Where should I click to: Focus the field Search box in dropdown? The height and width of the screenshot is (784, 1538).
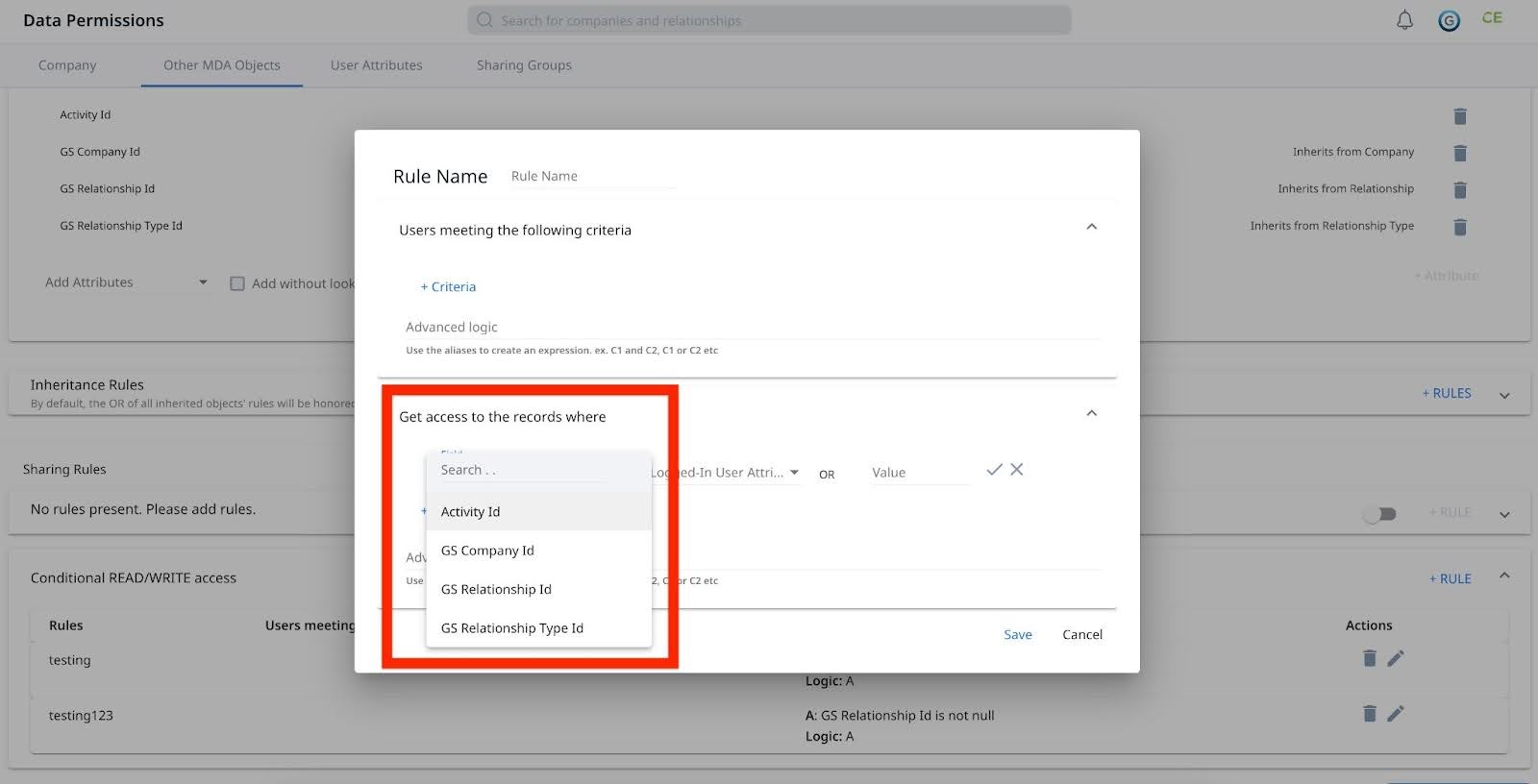[x=524, y=470]
